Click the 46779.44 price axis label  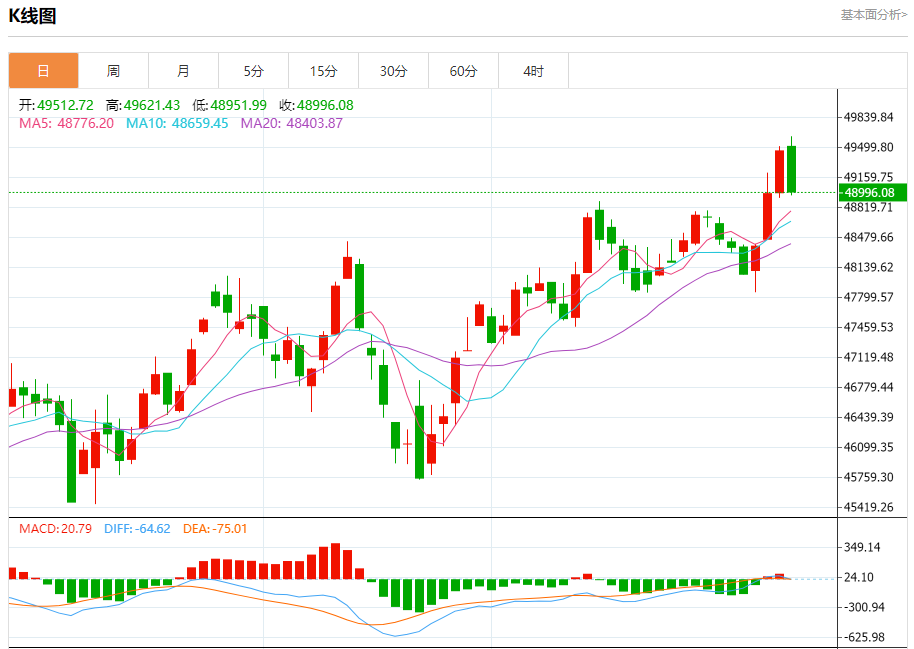click(x=869, y=387)
